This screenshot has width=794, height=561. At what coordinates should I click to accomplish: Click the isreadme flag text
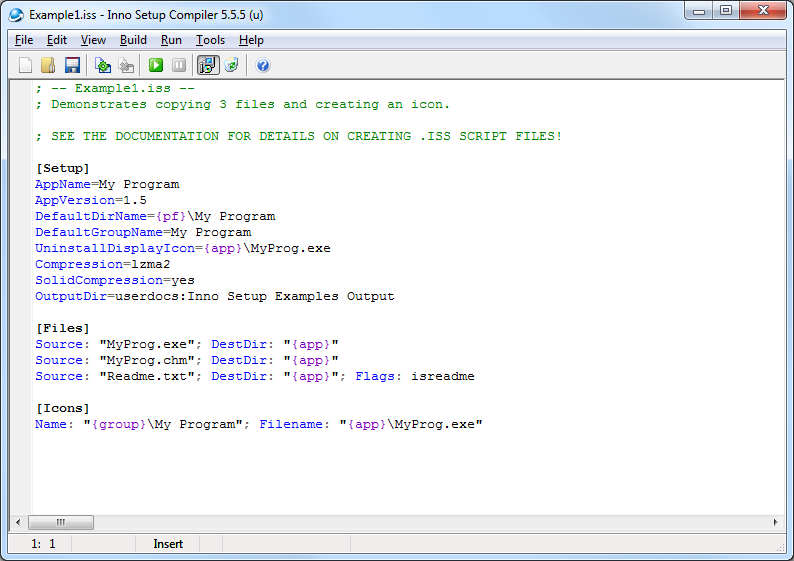[x=443, y=376]
